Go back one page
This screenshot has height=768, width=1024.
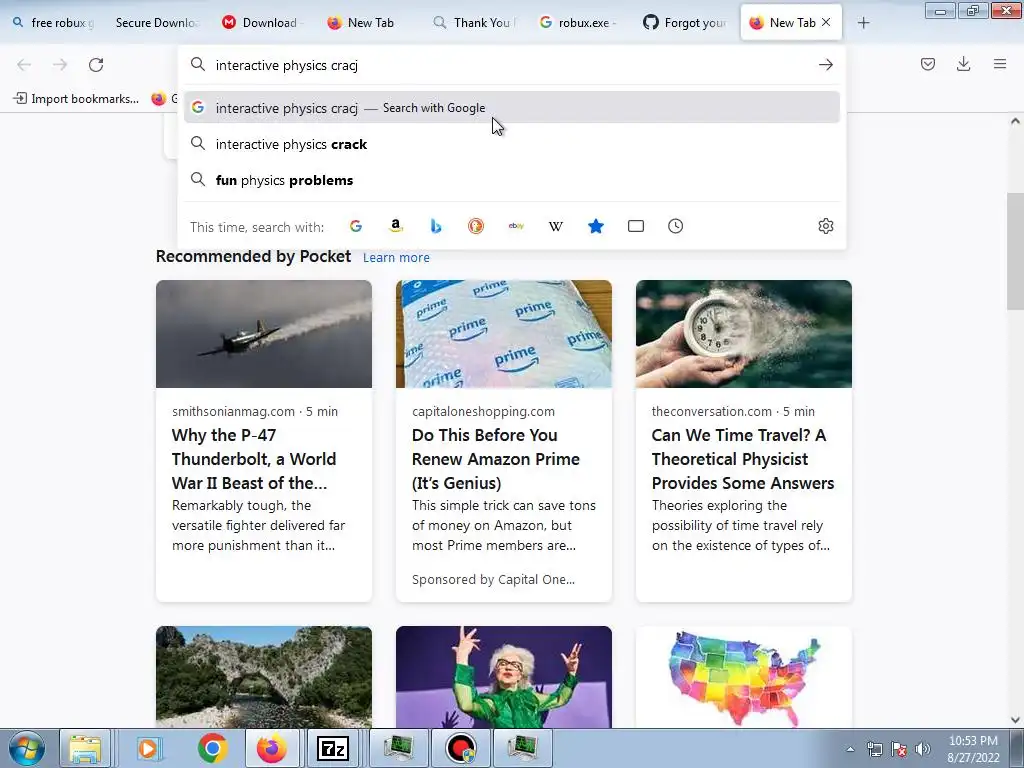click(24, 65)
